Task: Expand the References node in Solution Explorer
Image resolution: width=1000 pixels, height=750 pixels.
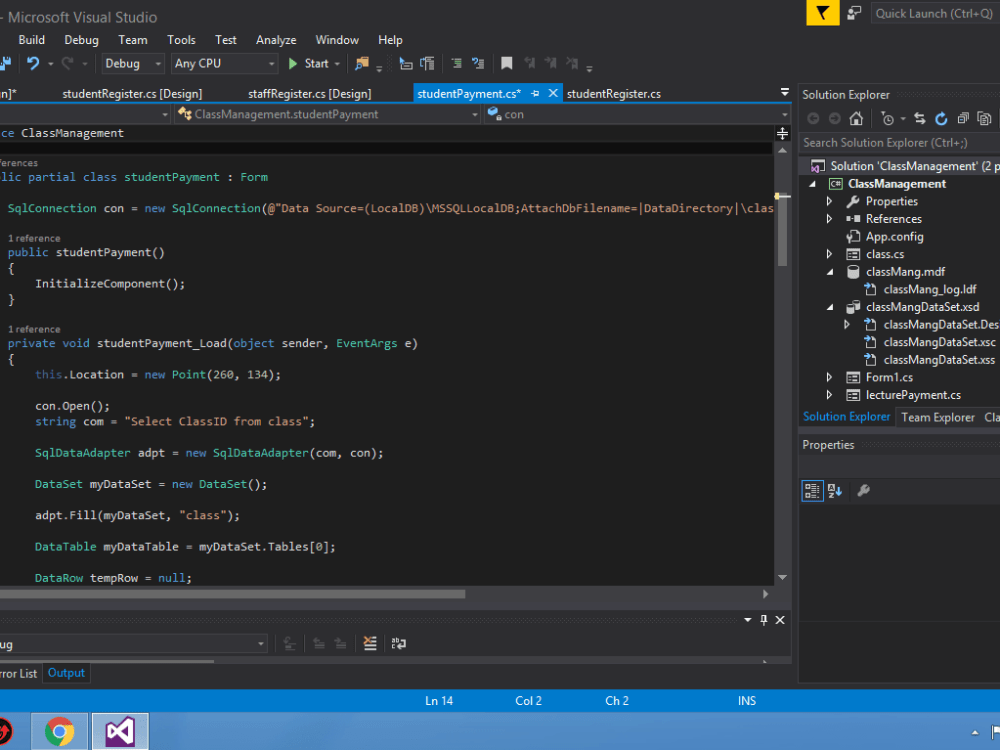Action: (x=829, y=219)
